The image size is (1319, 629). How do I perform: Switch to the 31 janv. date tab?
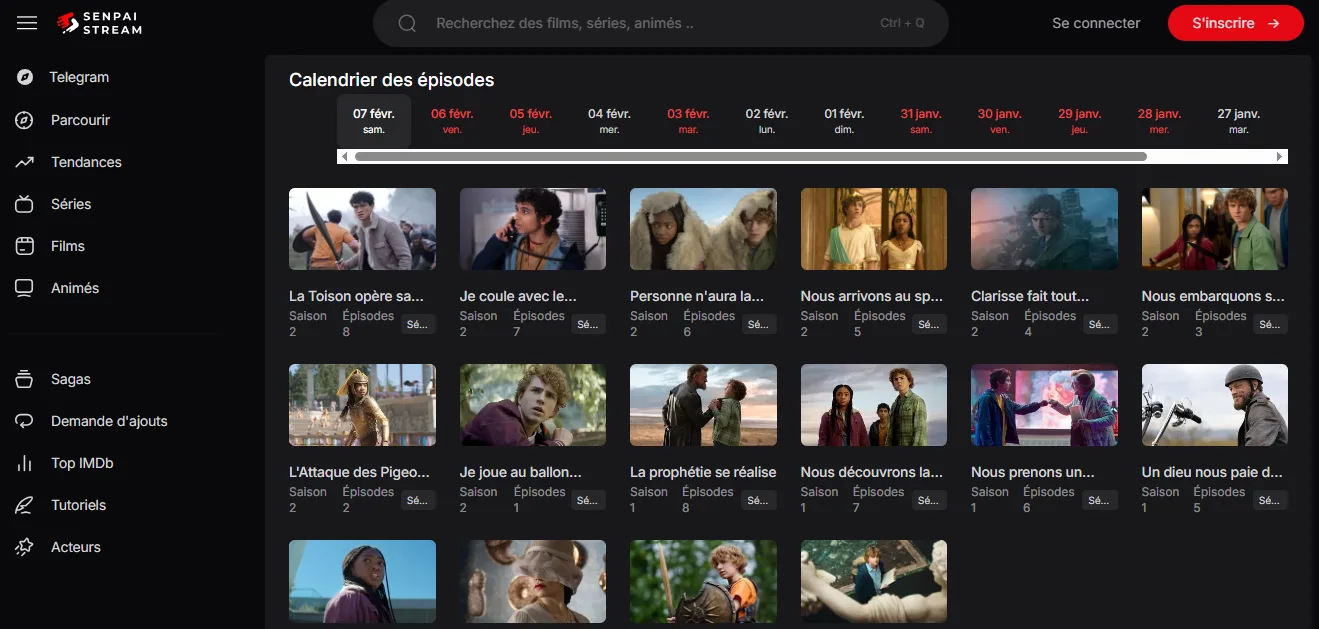(x=921, y=121)
